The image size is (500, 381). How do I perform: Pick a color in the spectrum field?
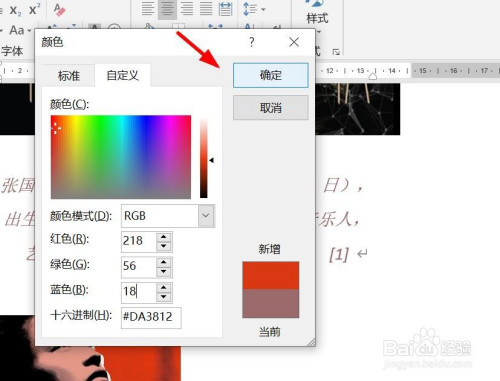[x=121, y=157]
